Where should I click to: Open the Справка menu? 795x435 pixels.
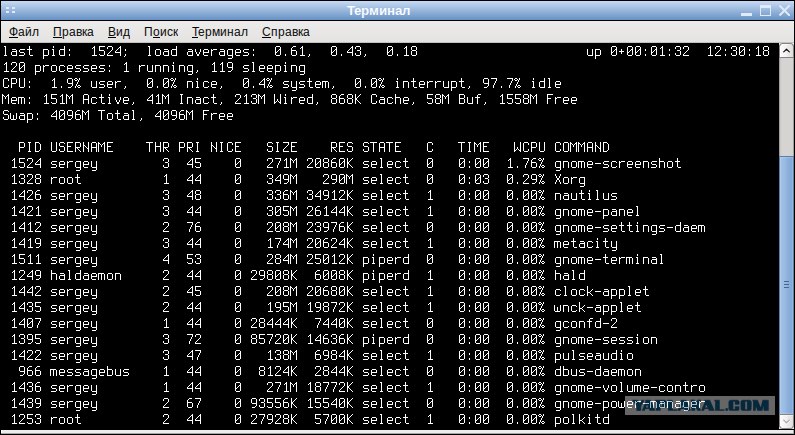coord(285,32)
